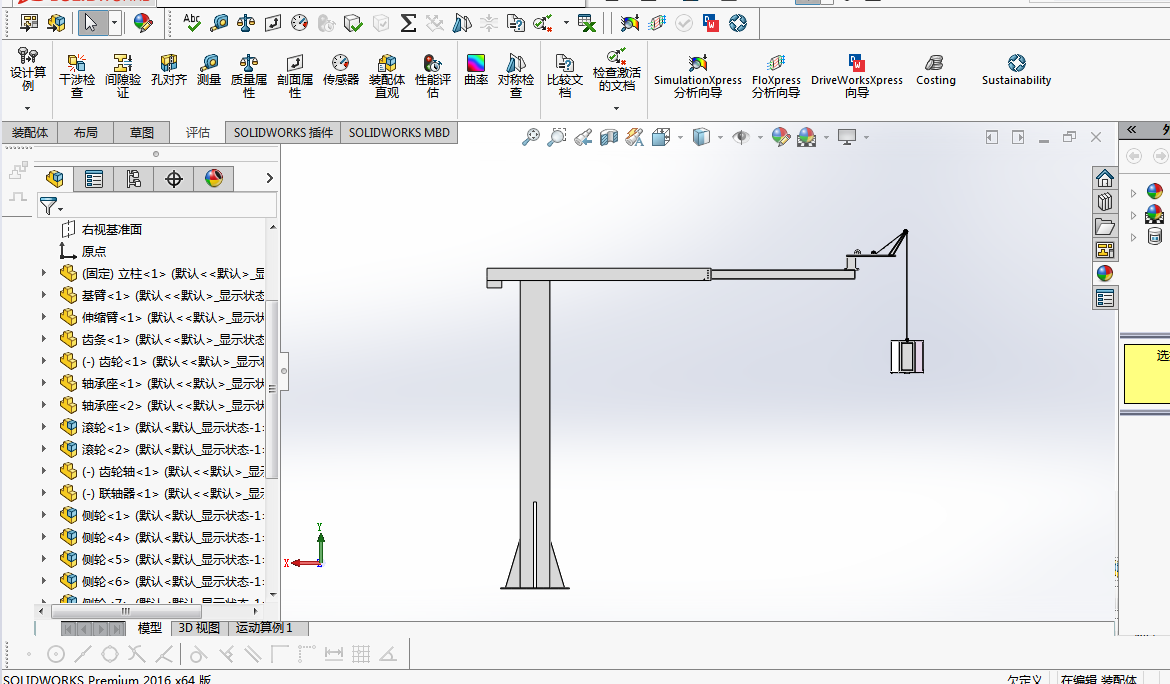Open FeatureManager design tree tab
1170x684 pixels.
click(x=54, y=178)
